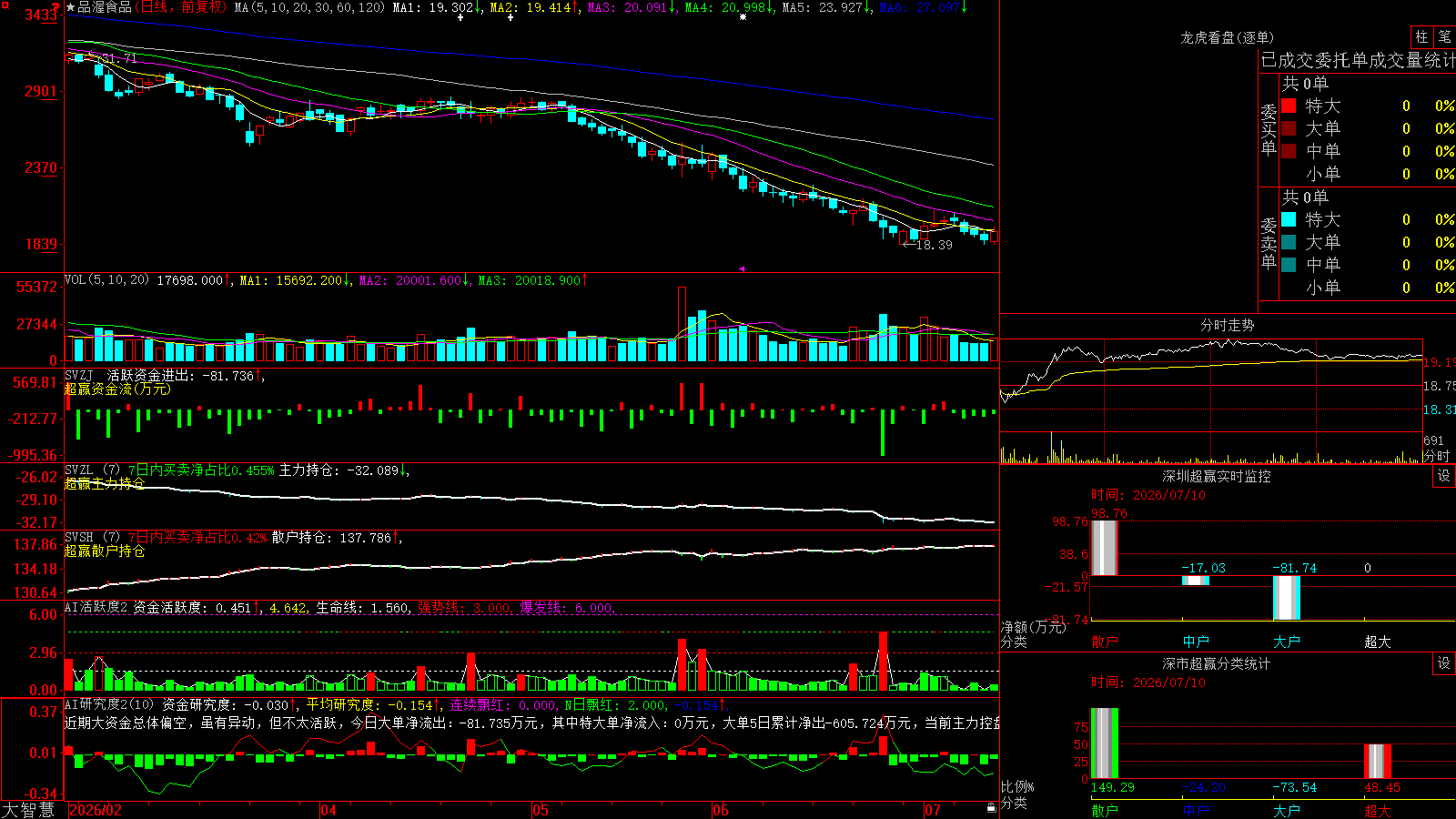
Task: Click the teal 委卖 大单 color swatch
Action: coord(1289,242)
